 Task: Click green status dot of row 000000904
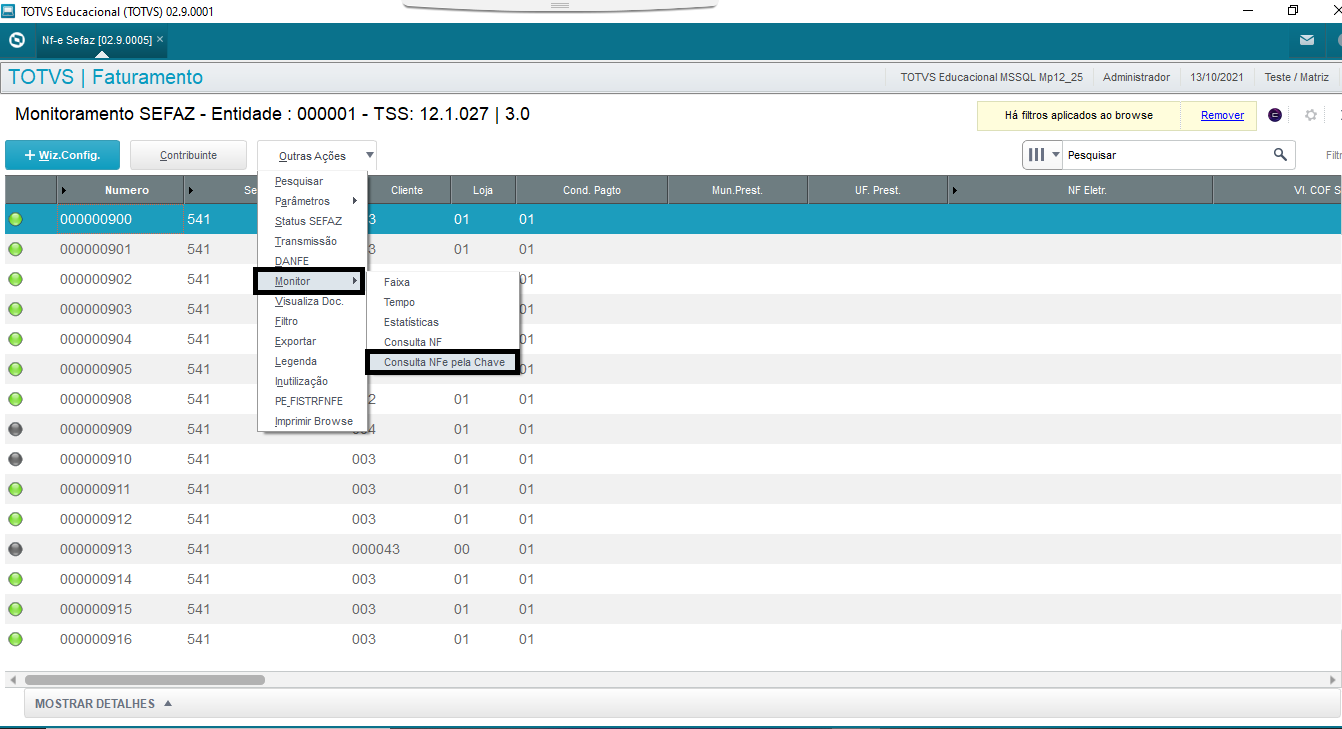[15, 339]
